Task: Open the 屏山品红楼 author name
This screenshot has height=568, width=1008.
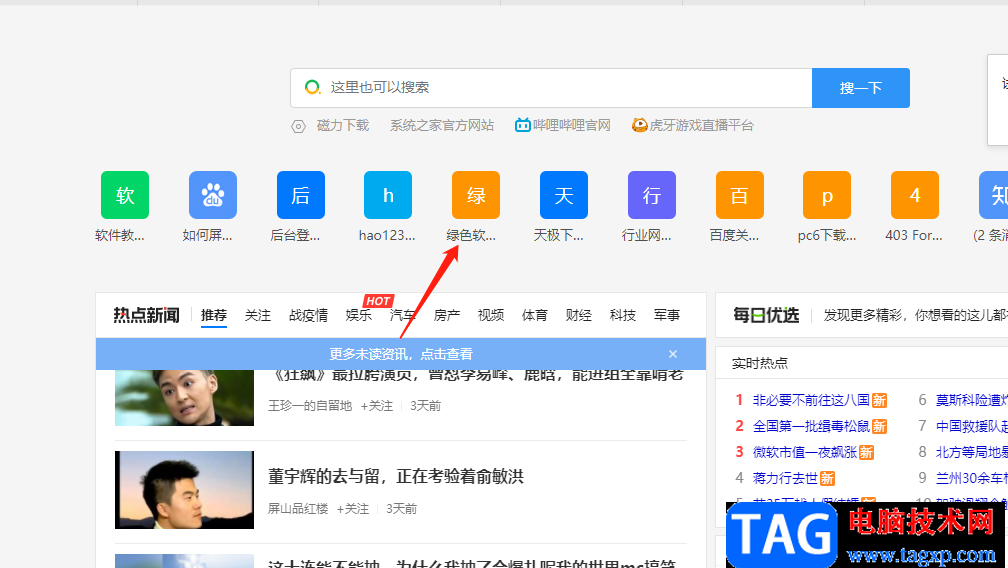Action: pos(298,509)
